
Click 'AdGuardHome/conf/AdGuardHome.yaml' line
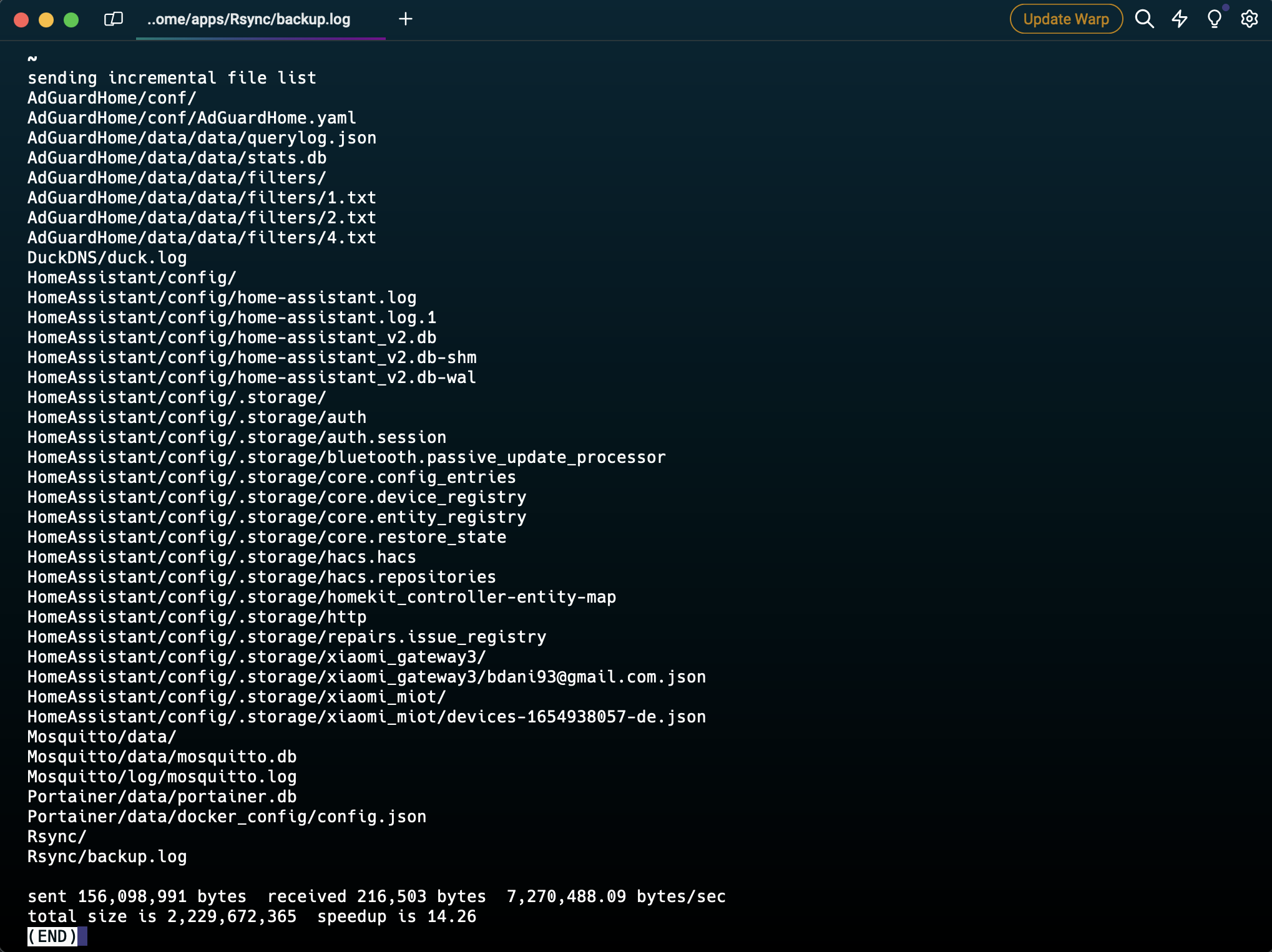192,118
